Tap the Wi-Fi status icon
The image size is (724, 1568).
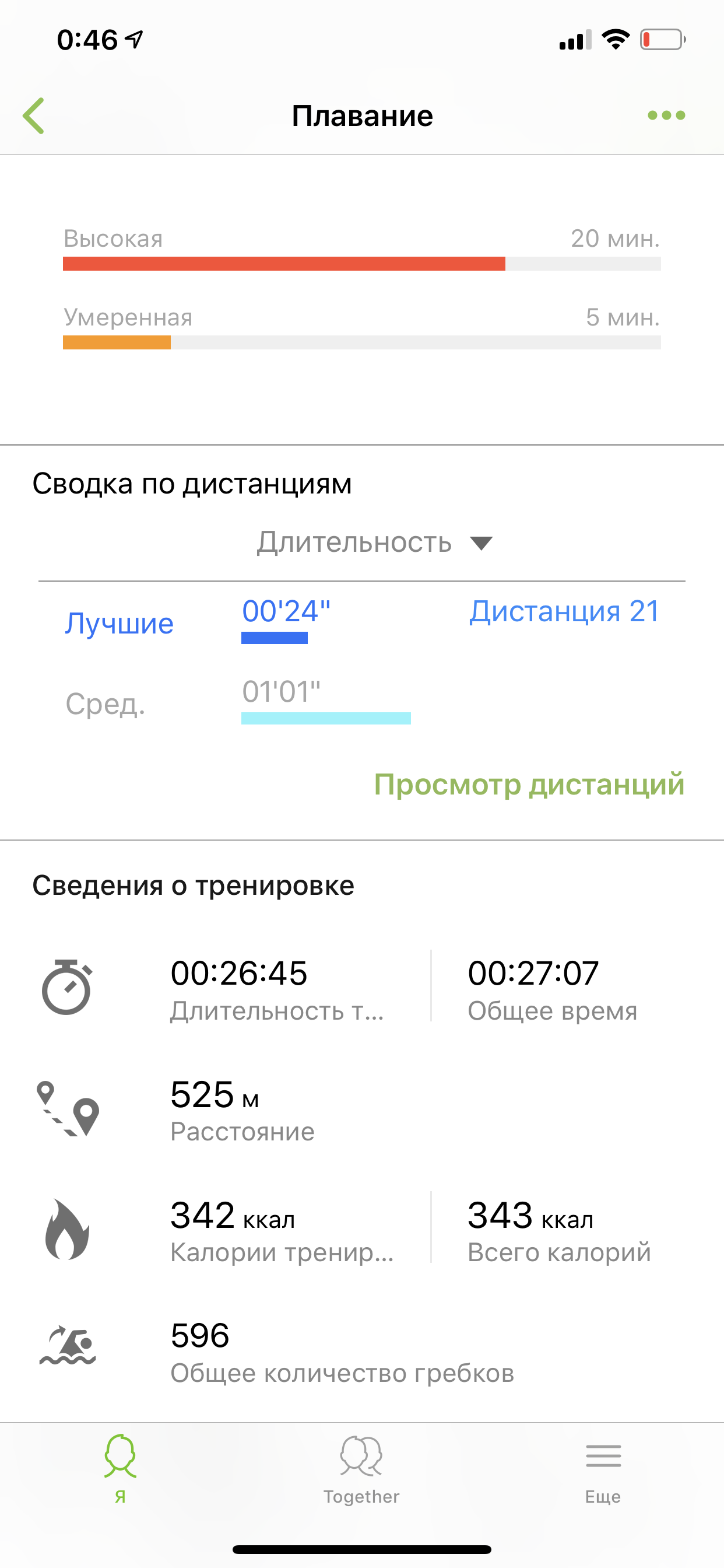click(x=615, y=40)
